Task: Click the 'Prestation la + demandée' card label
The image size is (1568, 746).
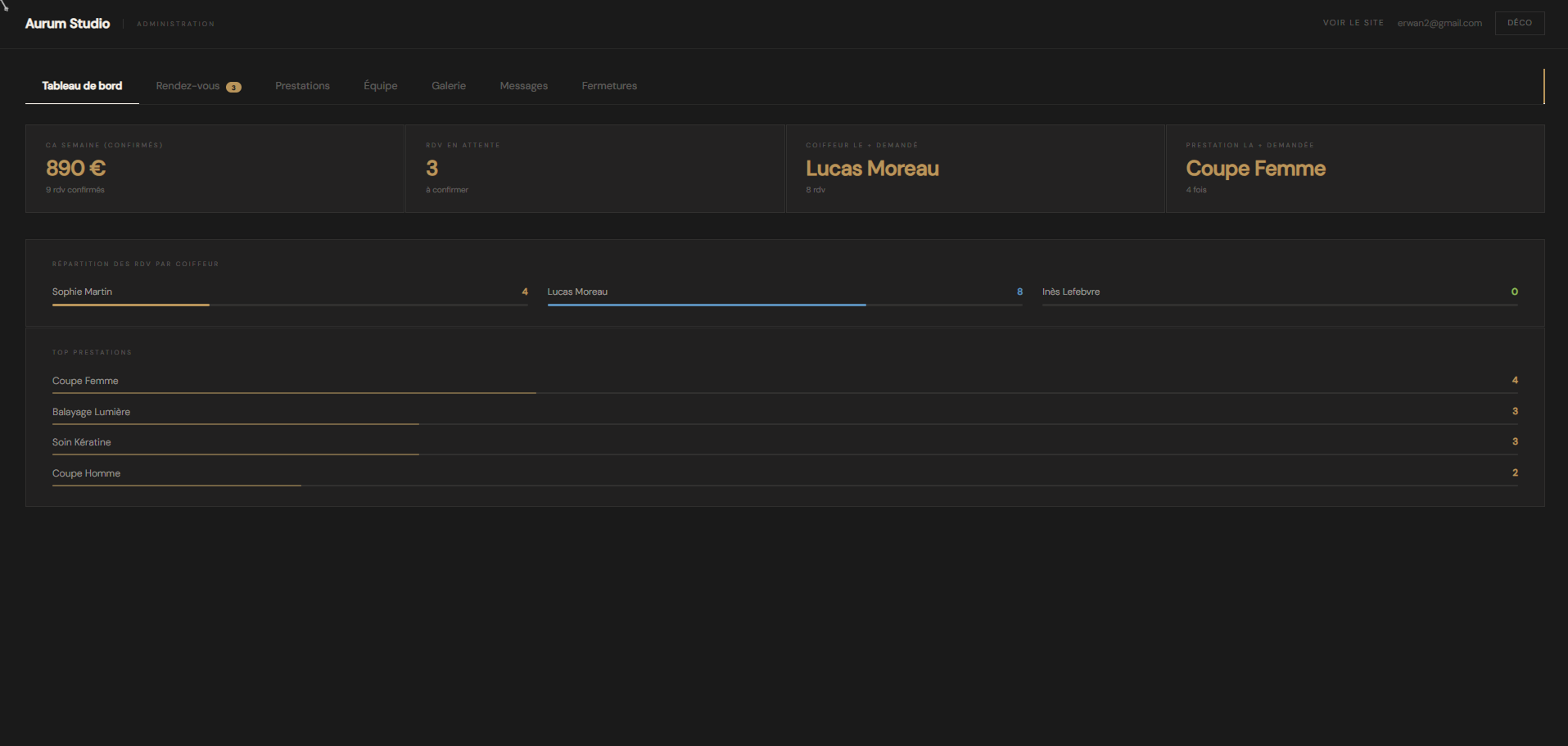Action: (x=1249, y=145)
